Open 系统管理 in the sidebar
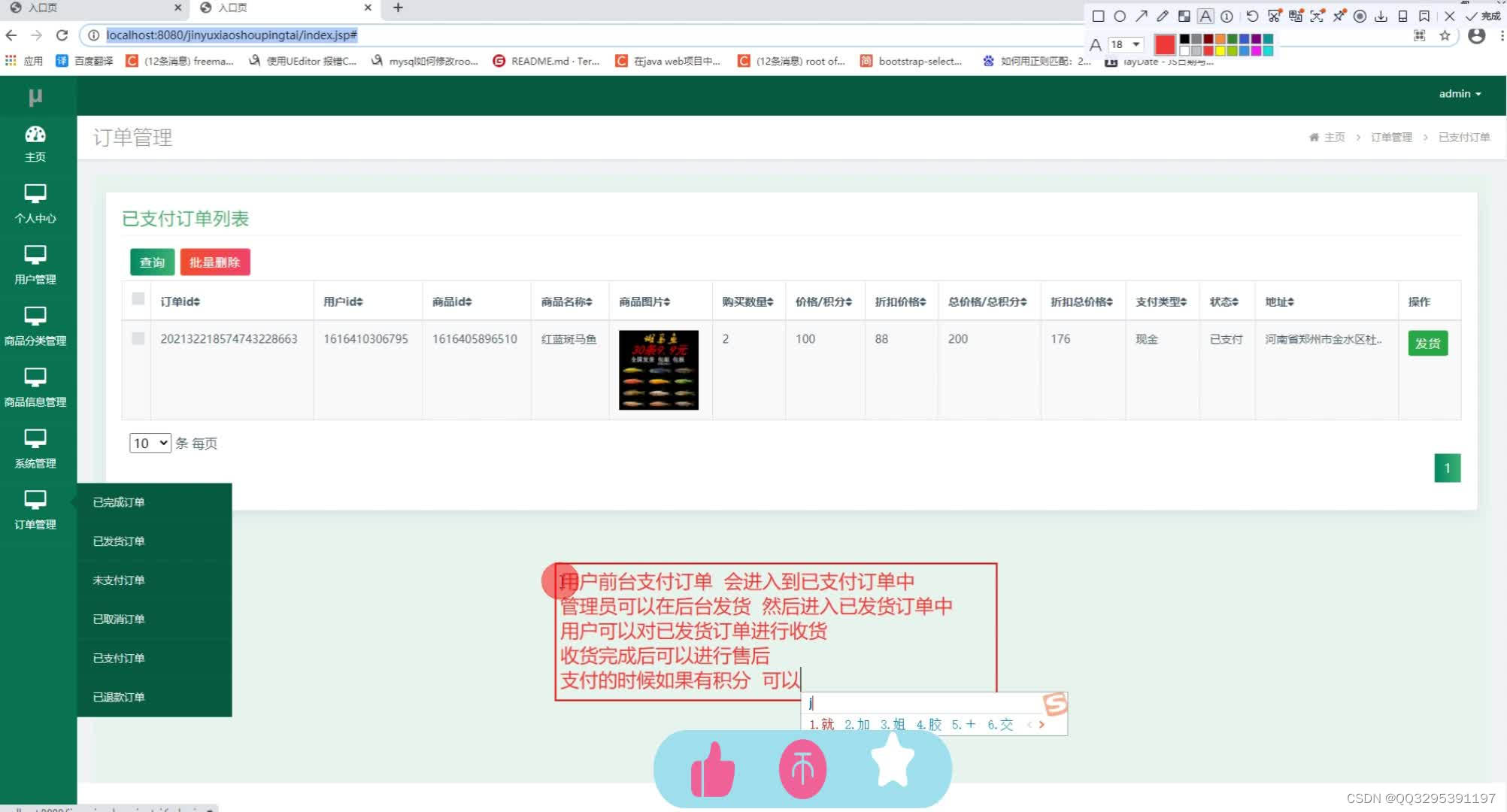 35,450
